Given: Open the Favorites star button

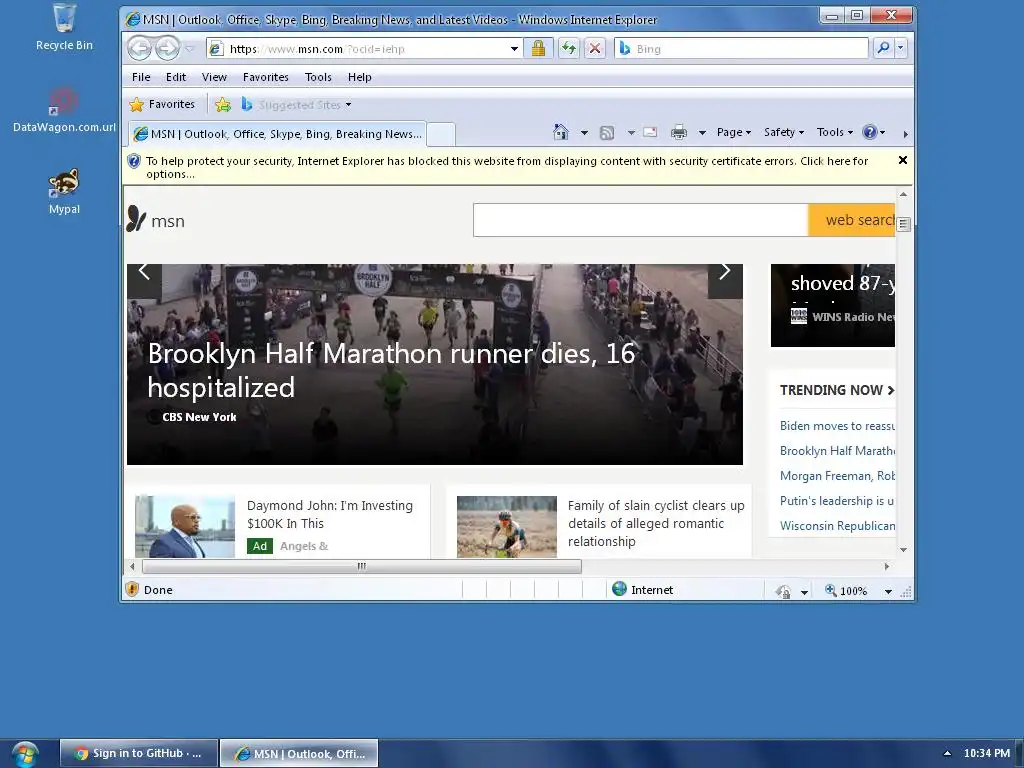Looking at the screenshot, I should tap(162, 104).
